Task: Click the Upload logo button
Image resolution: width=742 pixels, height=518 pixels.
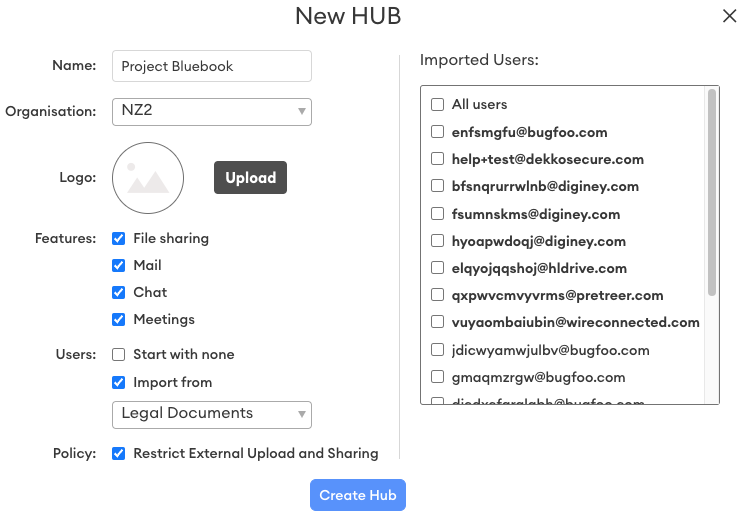Action: click(250, 177)
